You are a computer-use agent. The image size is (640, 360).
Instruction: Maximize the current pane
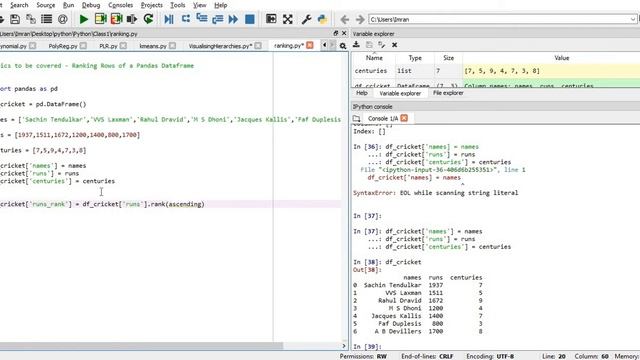(x=271, y=19)
